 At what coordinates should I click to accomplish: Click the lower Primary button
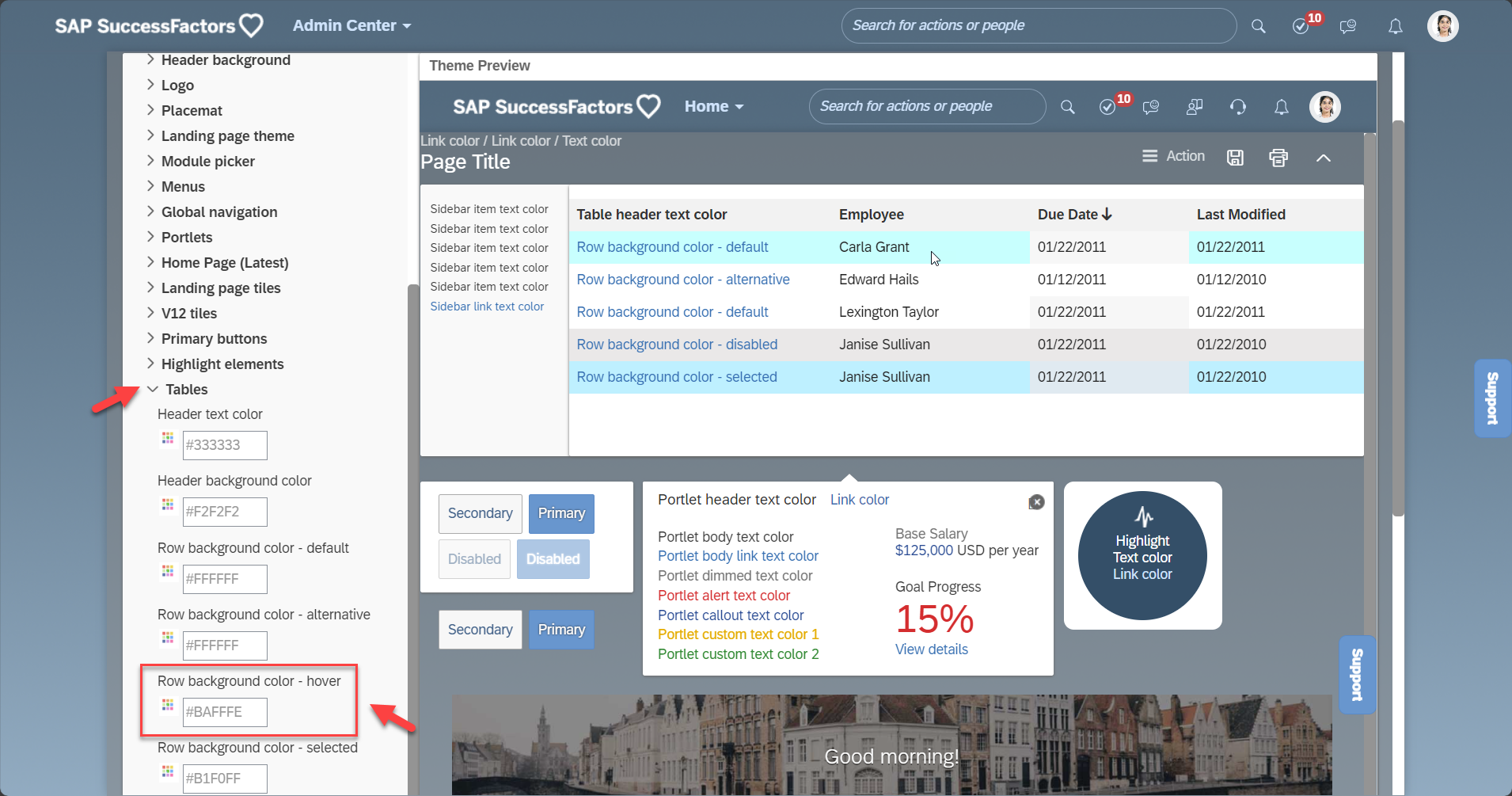561,630
